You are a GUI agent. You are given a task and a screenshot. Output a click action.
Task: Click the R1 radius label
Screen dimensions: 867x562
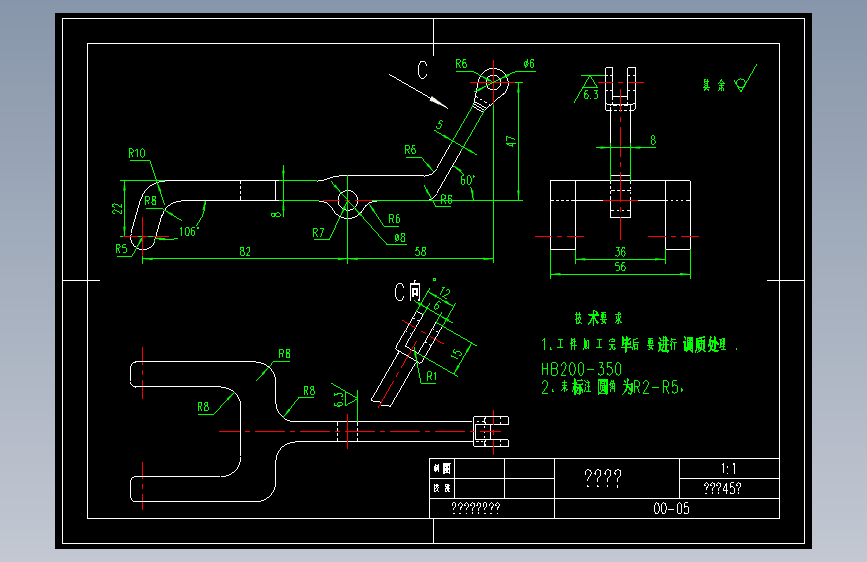point(431,377)
